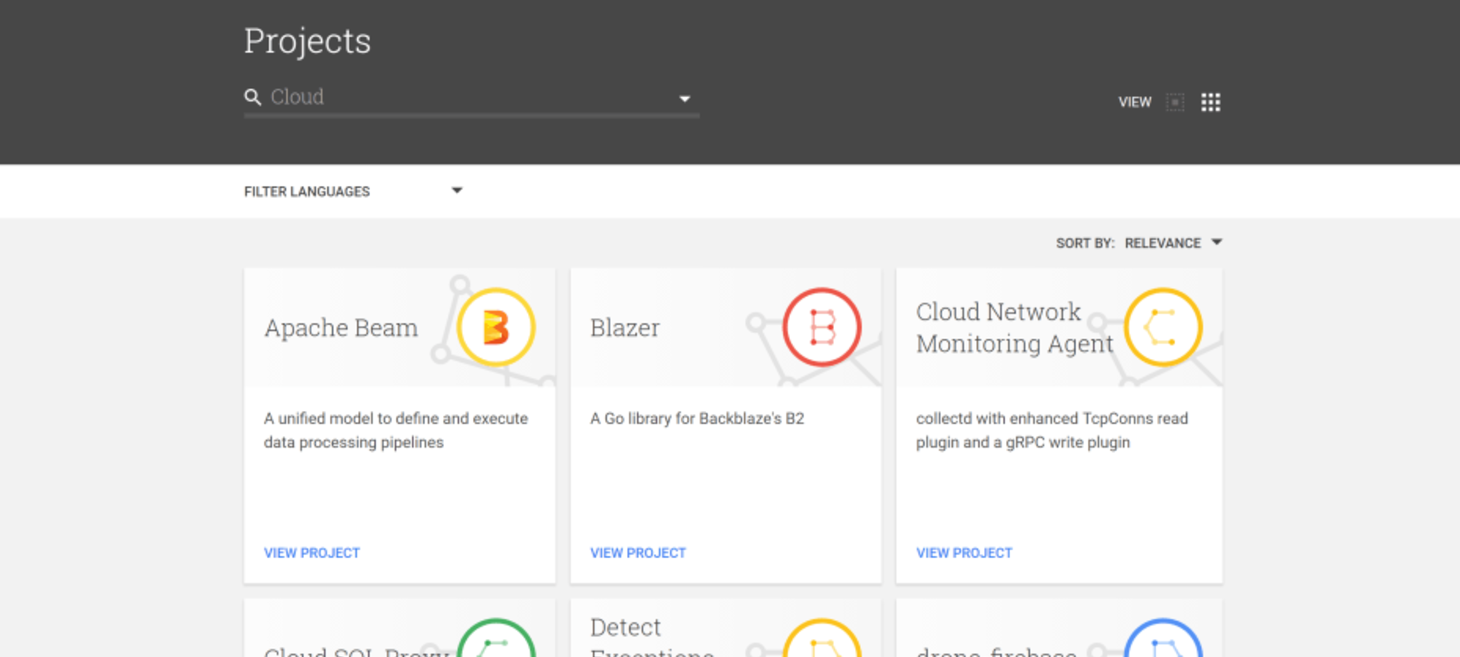Open the Filter Languages dropdown
This screenshot has width=1460, height=657.
tap(354, 191)
